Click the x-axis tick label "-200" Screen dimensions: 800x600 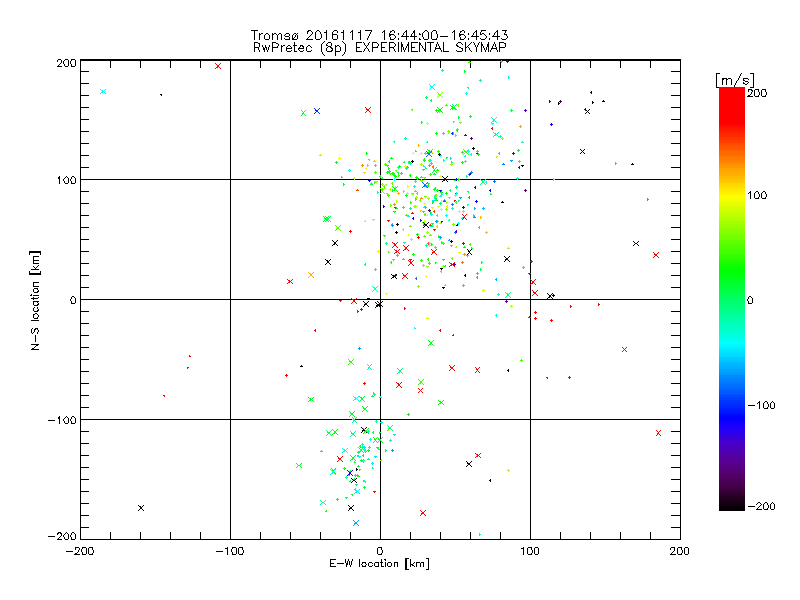click(x=80, y=551)
